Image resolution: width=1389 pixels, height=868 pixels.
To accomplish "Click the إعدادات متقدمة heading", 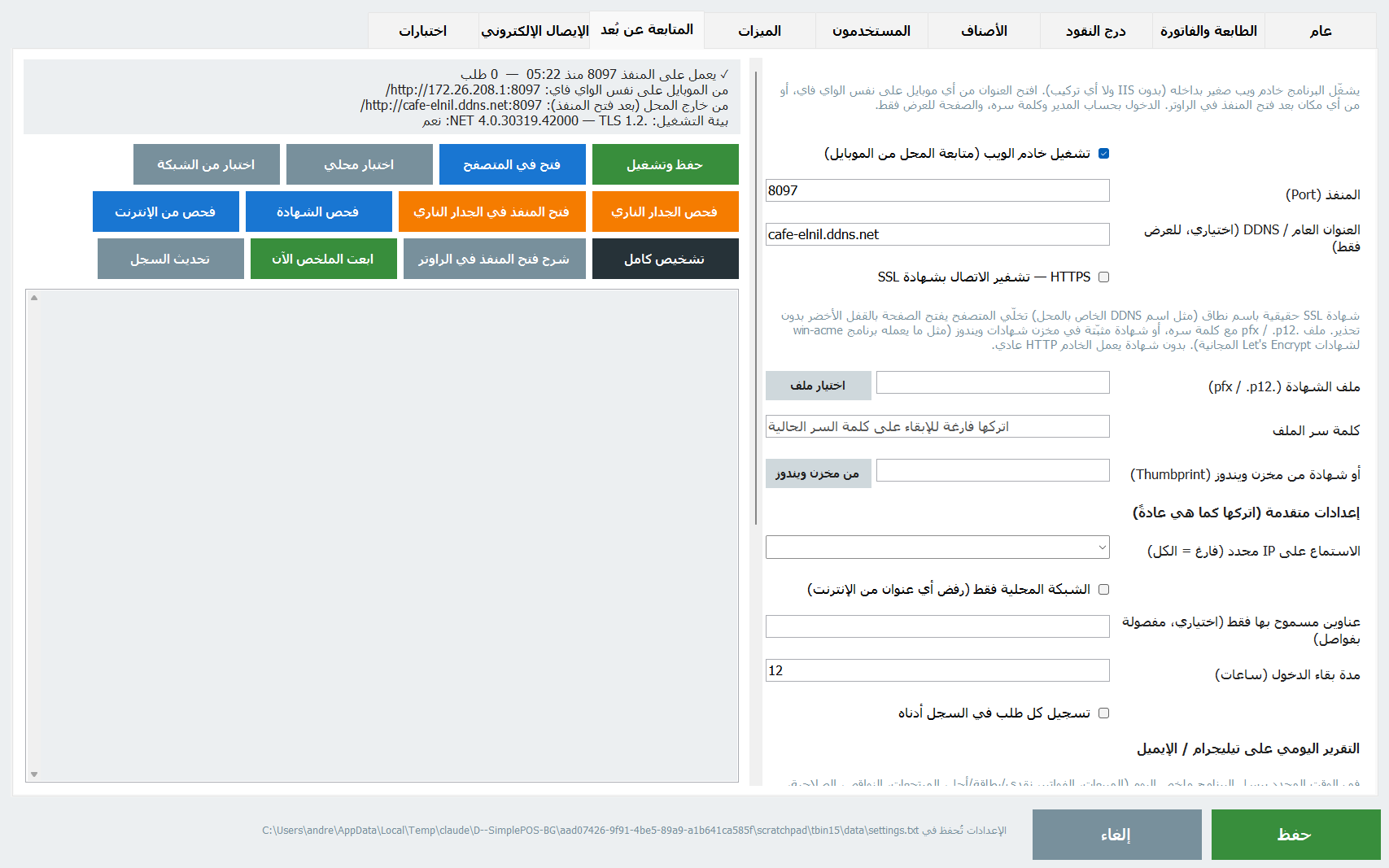I will [x=1246, y=513].
